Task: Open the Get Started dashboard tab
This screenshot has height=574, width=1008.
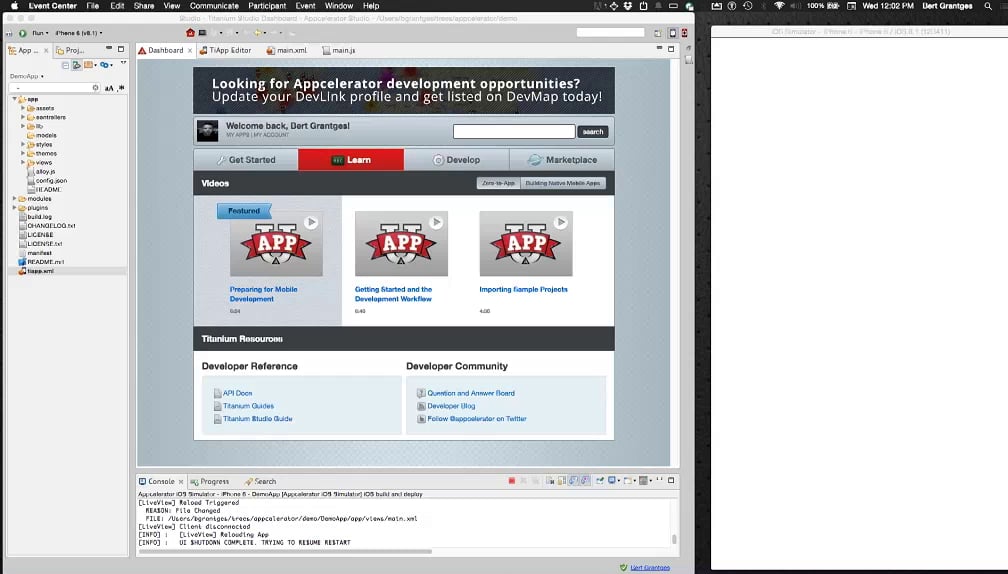Action: (x=246, y=160)
